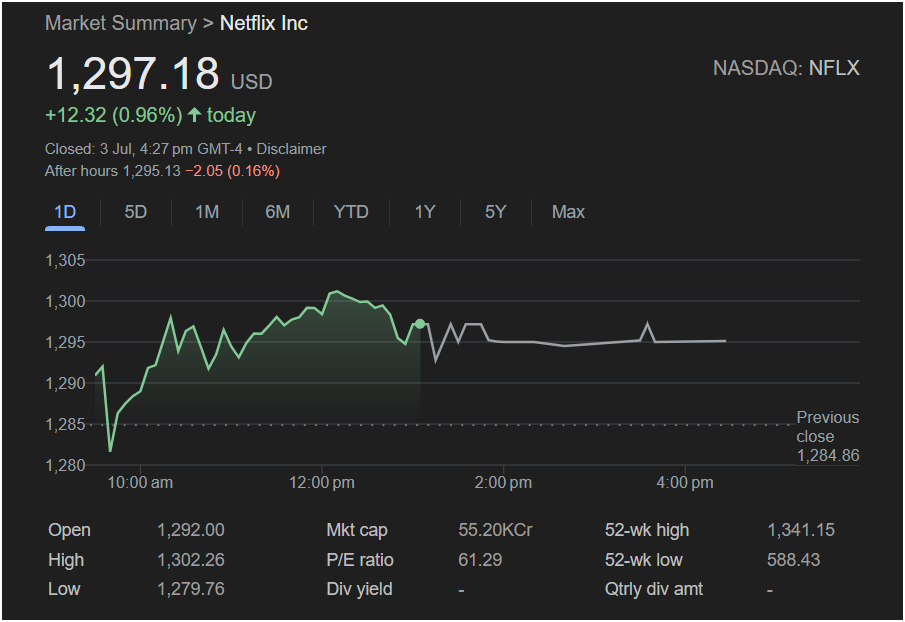
Task: Click the 2:00 pm axis label
Action: coord(503,482)
